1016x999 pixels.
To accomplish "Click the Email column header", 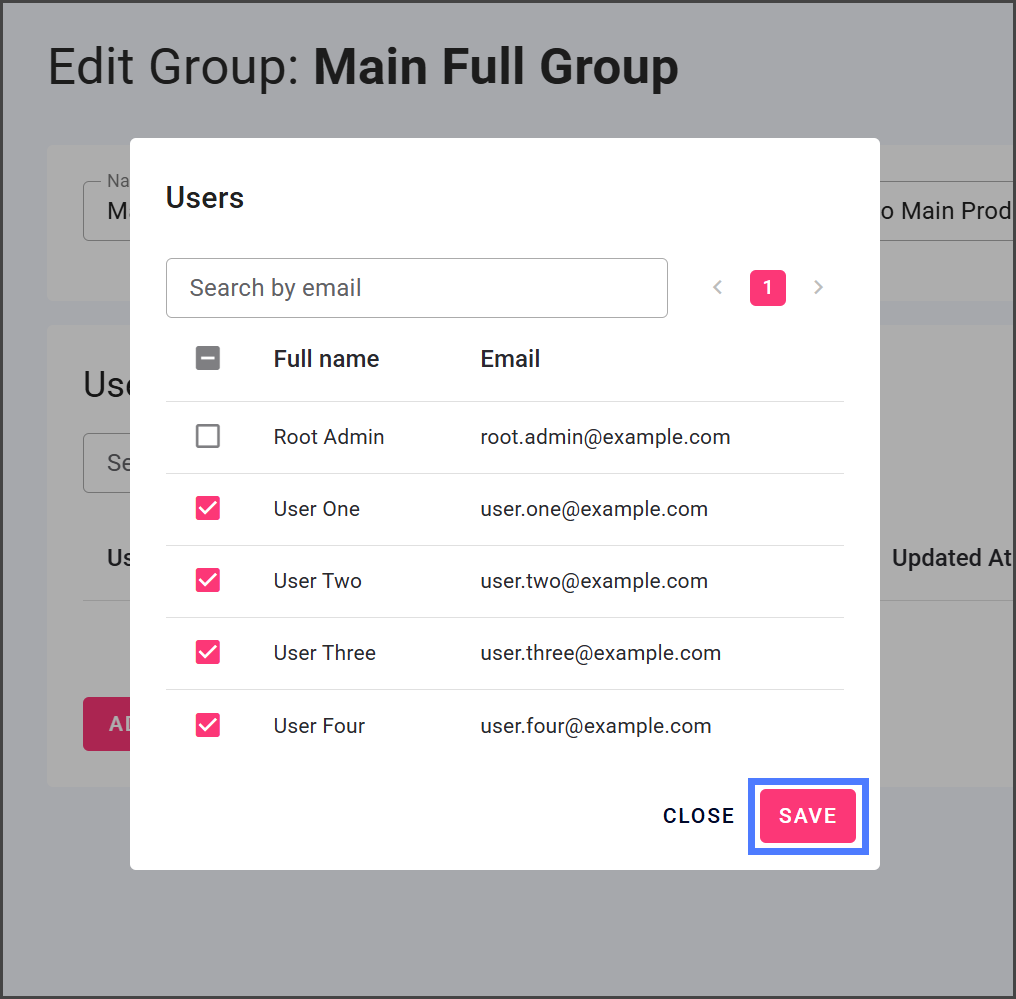I will point(510,359).
